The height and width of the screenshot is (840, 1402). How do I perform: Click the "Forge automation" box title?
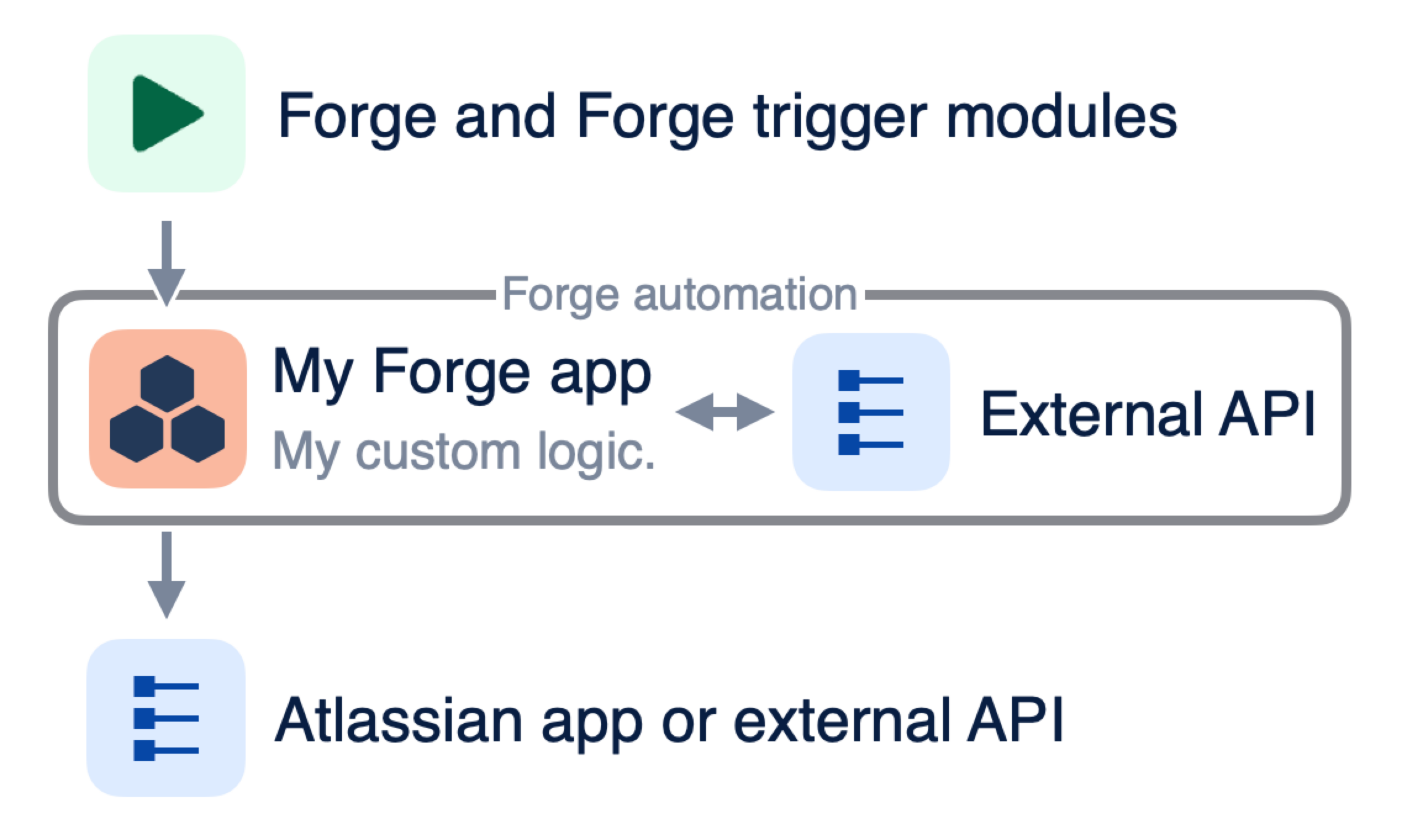[x=679, y=295]
